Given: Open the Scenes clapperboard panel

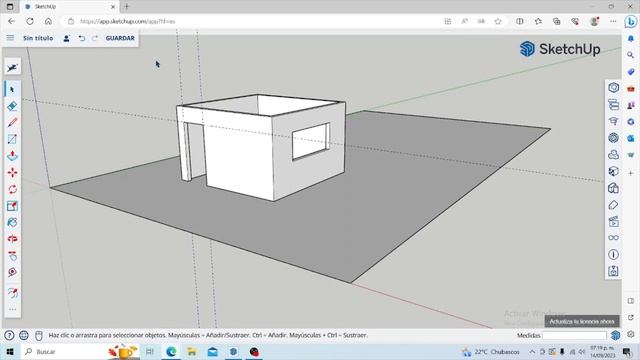Looking at the screenshot, I should 613,222.
